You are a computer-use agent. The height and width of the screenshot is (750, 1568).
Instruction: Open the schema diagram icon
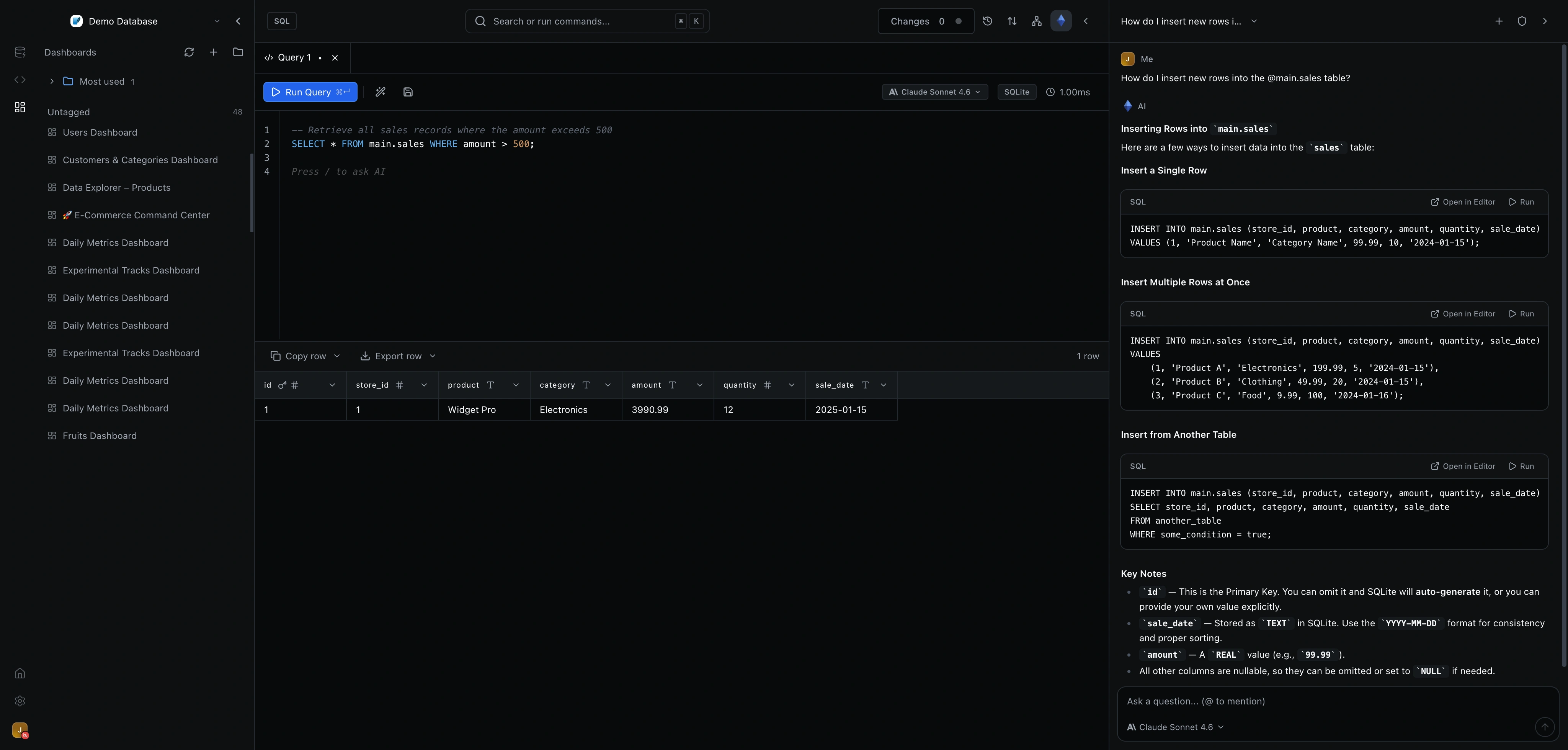(1036, 21)
